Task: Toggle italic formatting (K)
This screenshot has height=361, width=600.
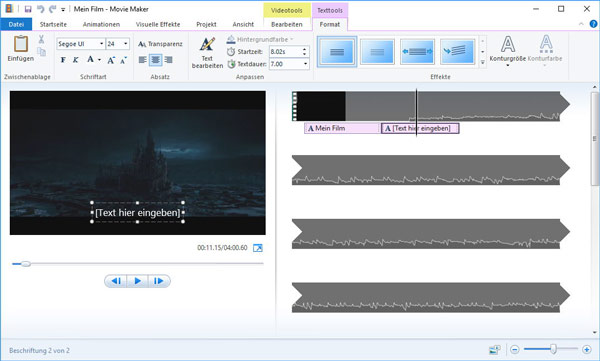Action: pyautogui.click(x=76, y=60)
